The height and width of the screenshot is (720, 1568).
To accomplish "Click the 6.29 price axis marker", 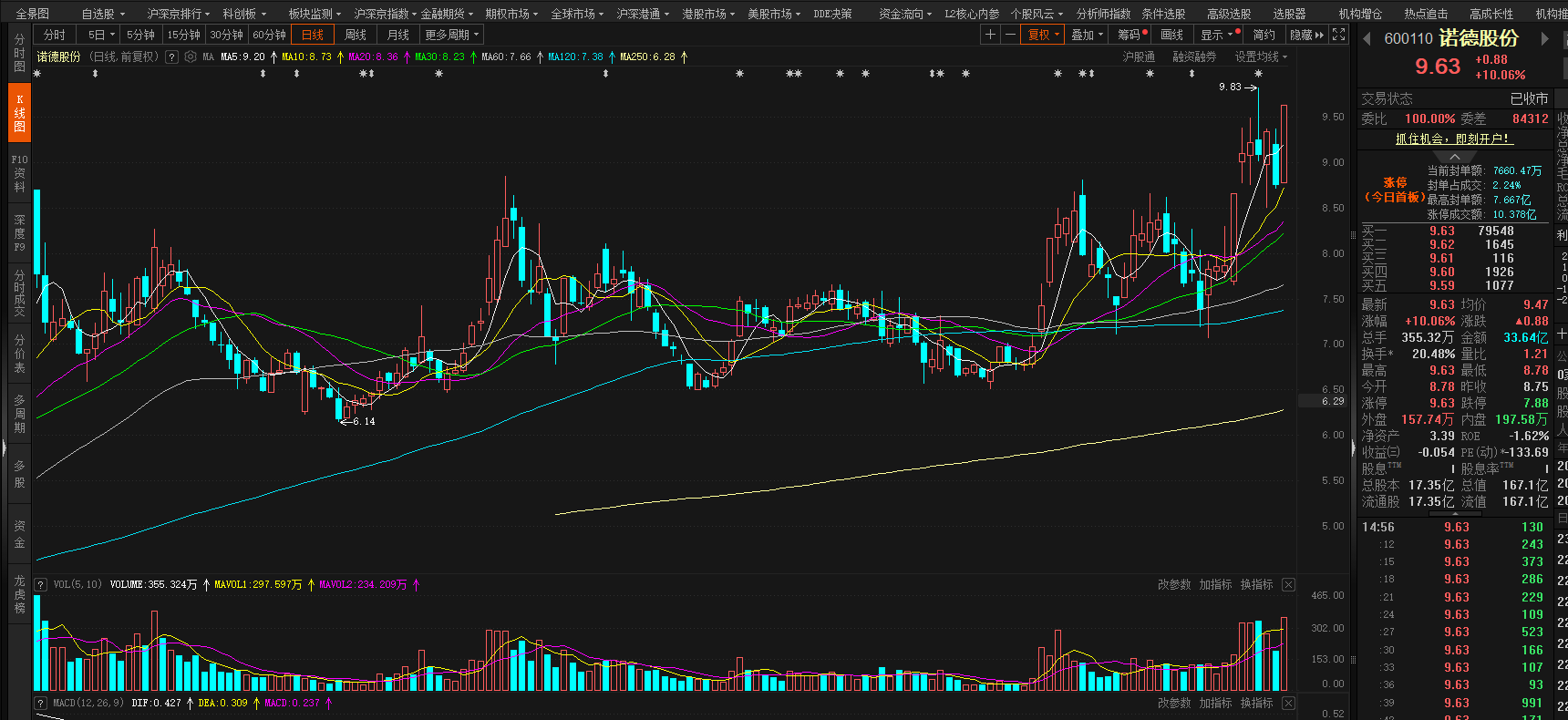I will pos(1324,401).
